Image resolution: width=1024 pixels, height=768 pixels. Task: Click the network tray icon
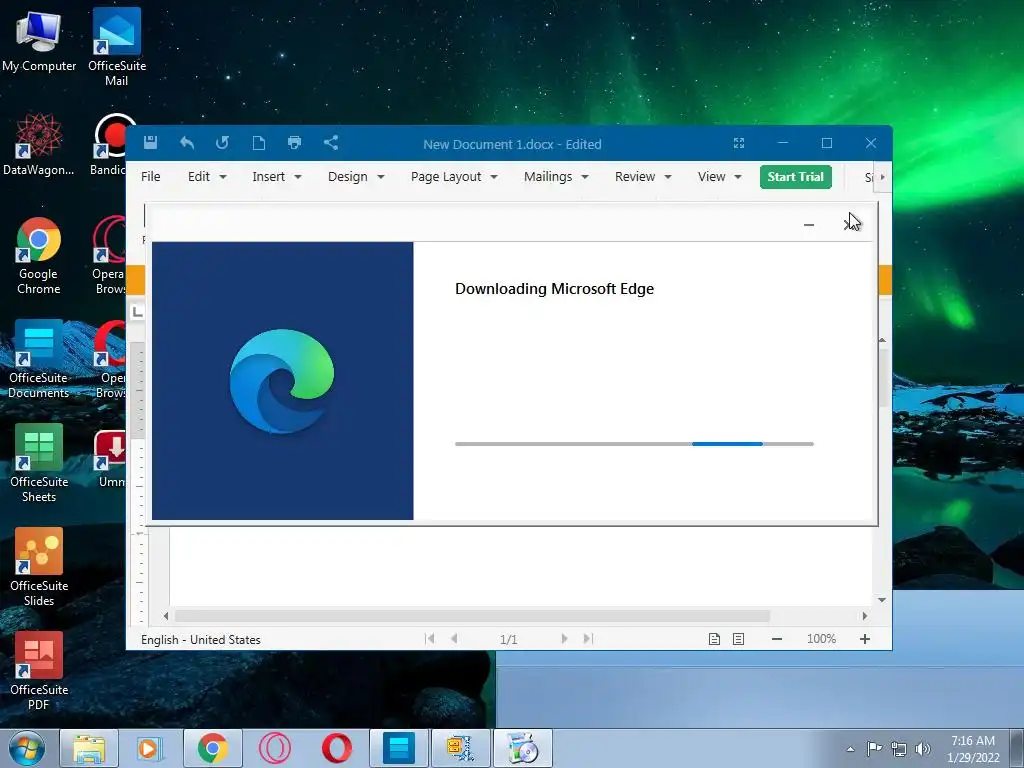click(899, 749)
